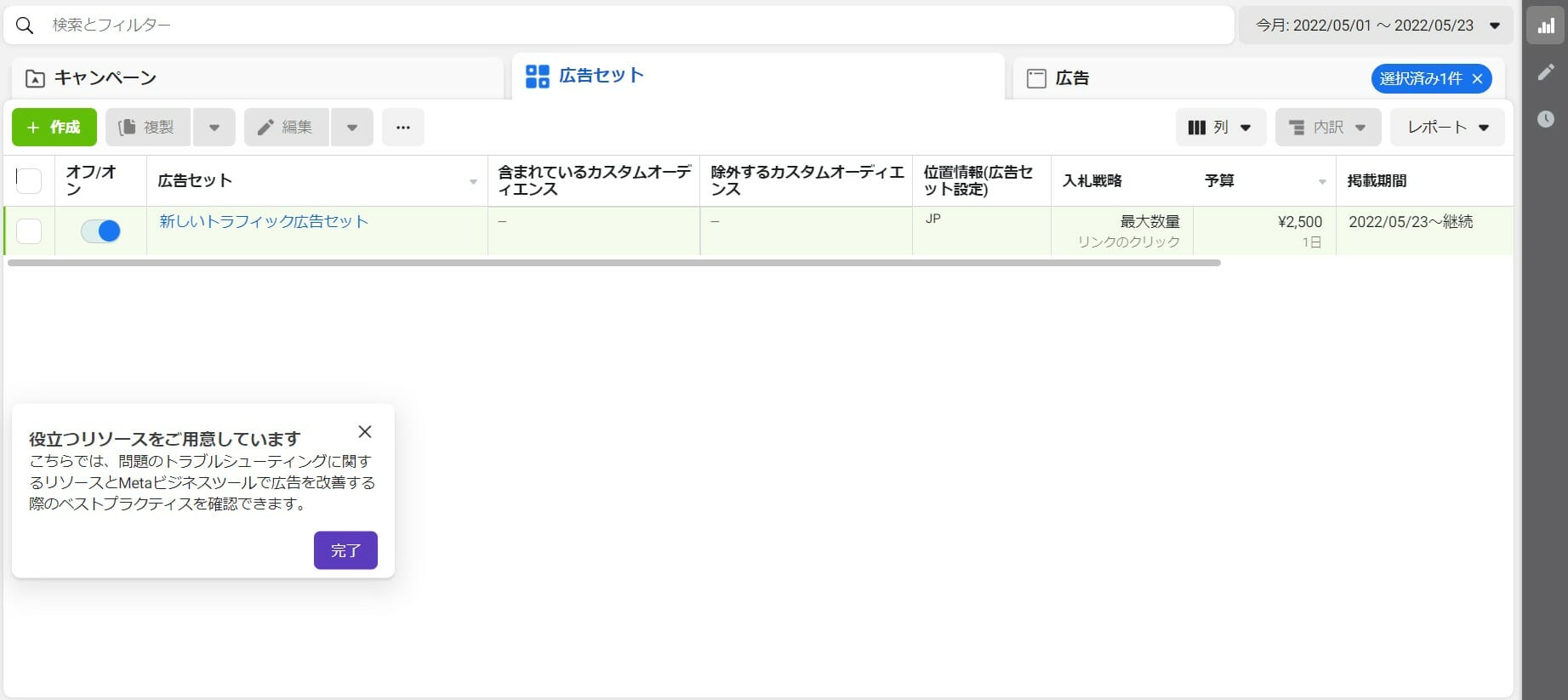Expand the 編集 dropdown arrow
The height and width of the screenshot is (700, 1568).
352,128
